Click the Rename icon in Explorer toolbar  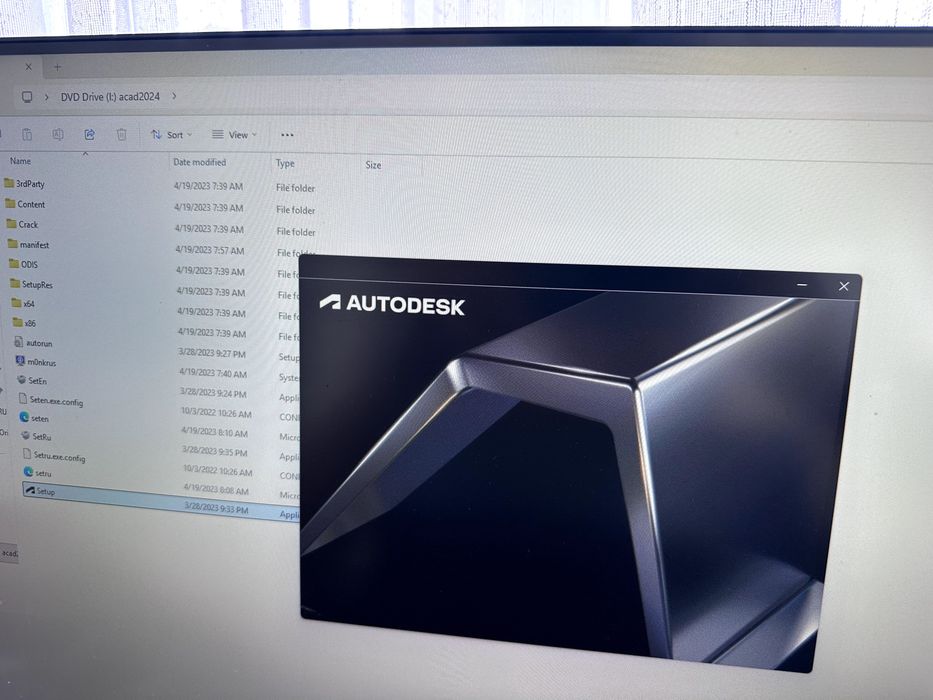coord(58,135)
